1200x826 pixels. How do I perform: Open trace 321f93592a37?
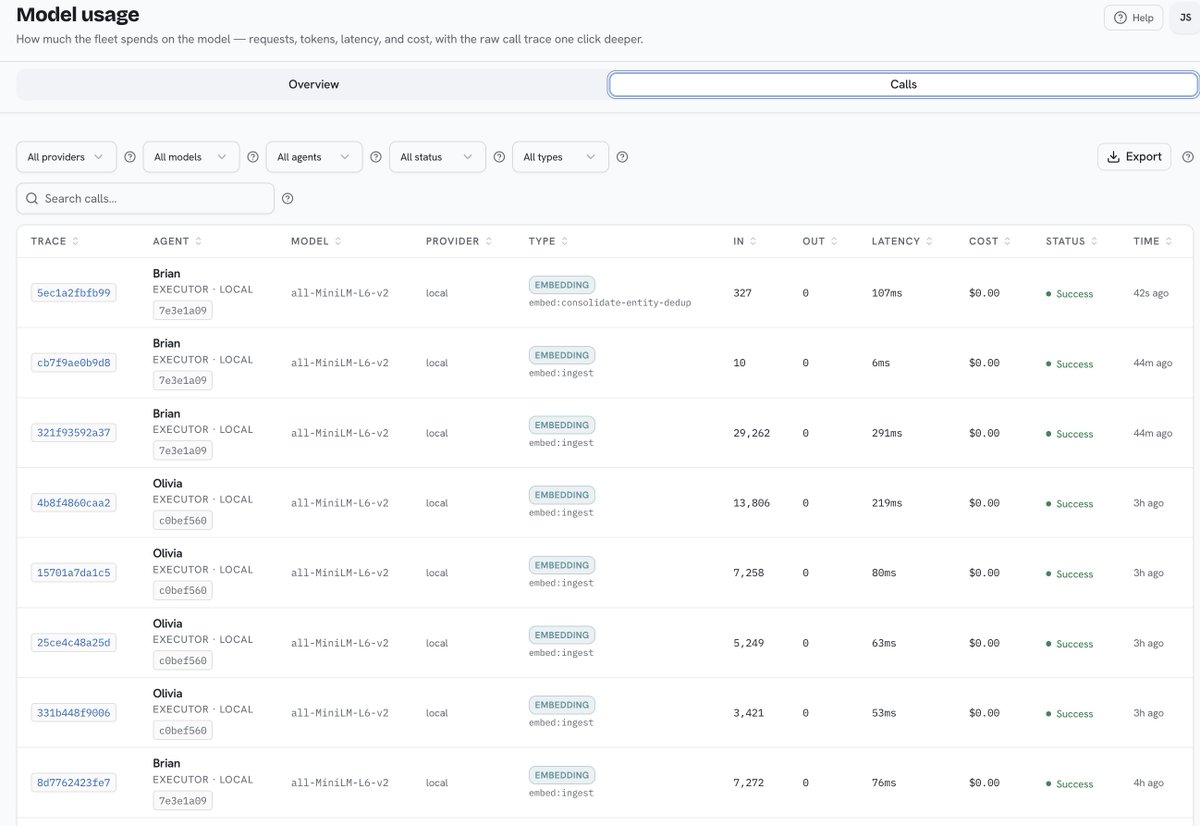tap(74, 433)
